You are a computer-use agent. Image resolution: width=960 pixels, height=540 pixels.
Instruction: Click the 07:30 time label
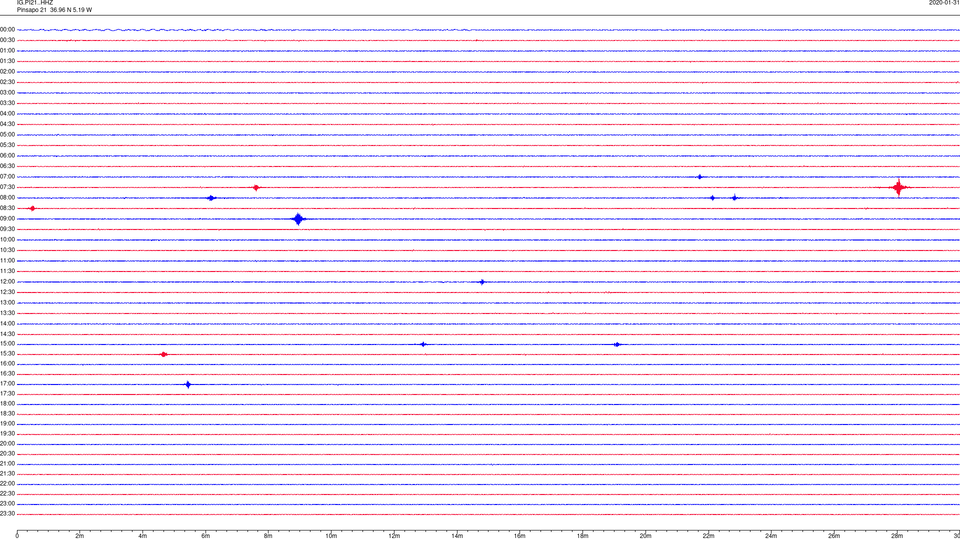7,187
